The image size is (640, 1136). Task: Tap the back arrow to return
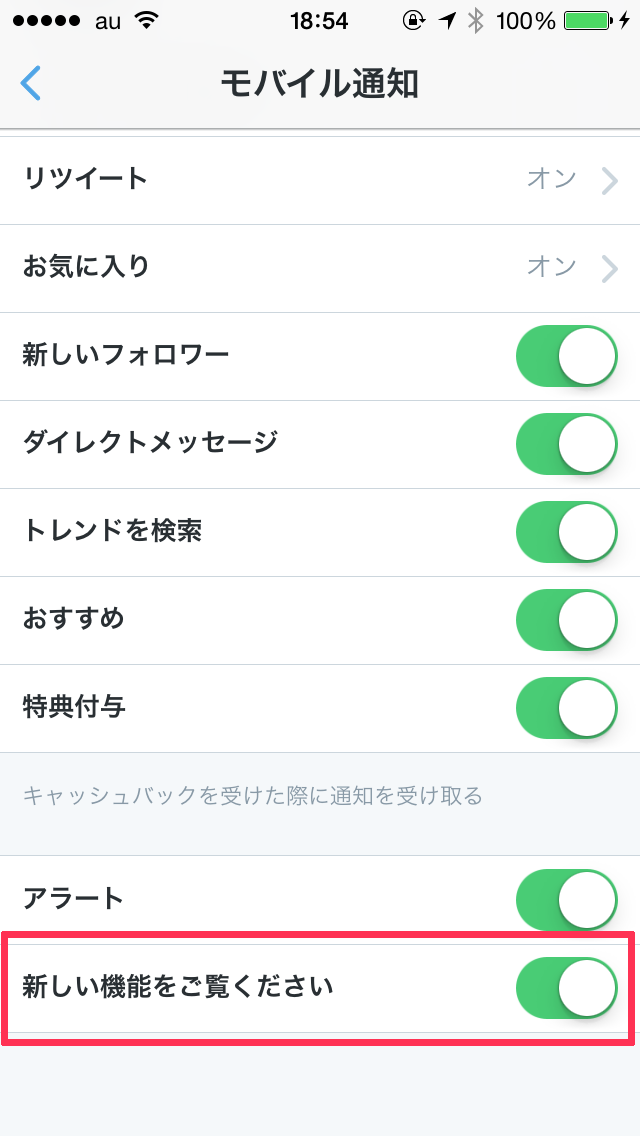pyautogui.click(x=30, y=84)
